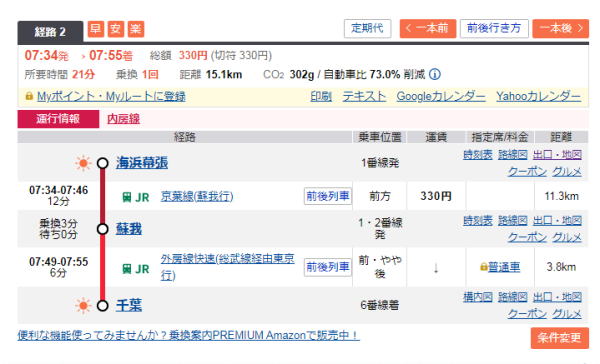This screenshot has width=600, height=364.
Task: Click 前後列車 button for 京葉線
Action: pos(328,196)
